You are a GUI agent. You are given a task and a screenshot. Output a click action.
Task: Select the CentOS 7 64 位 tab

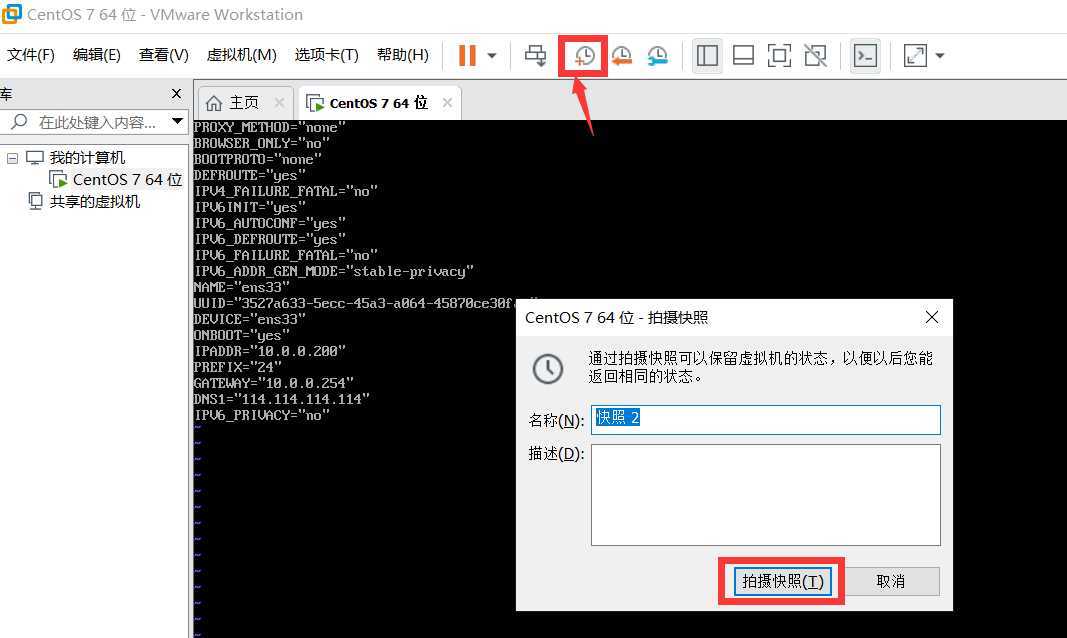coord(378,103)
